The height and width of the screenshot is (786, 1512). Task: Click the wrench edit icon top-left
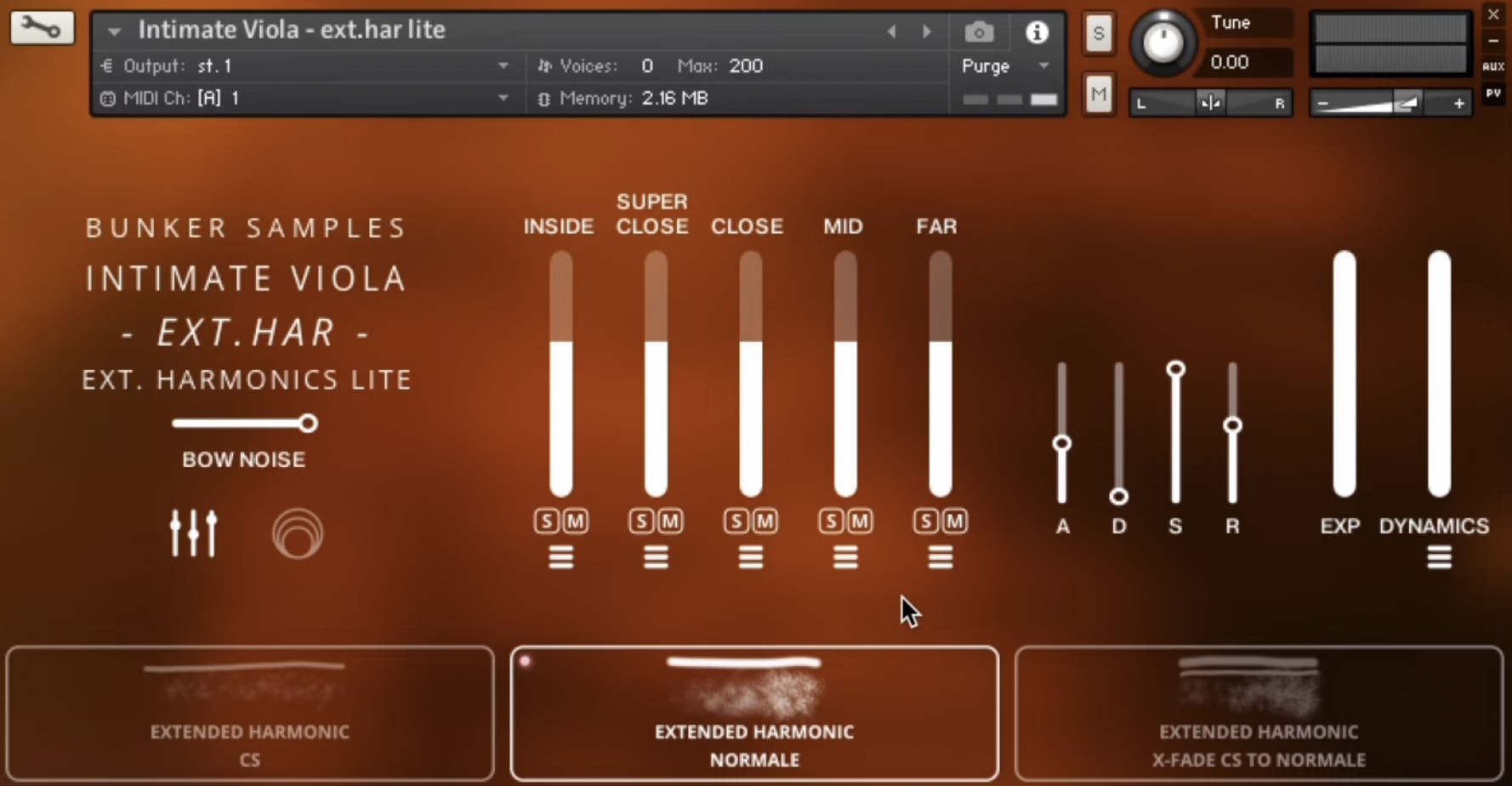coord(41,26)
